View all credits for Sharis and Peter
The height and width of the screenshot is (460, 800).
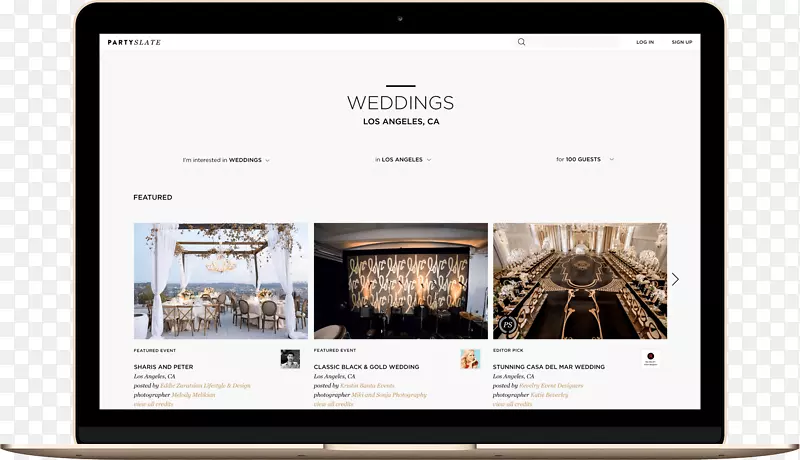tap(154, 404)
